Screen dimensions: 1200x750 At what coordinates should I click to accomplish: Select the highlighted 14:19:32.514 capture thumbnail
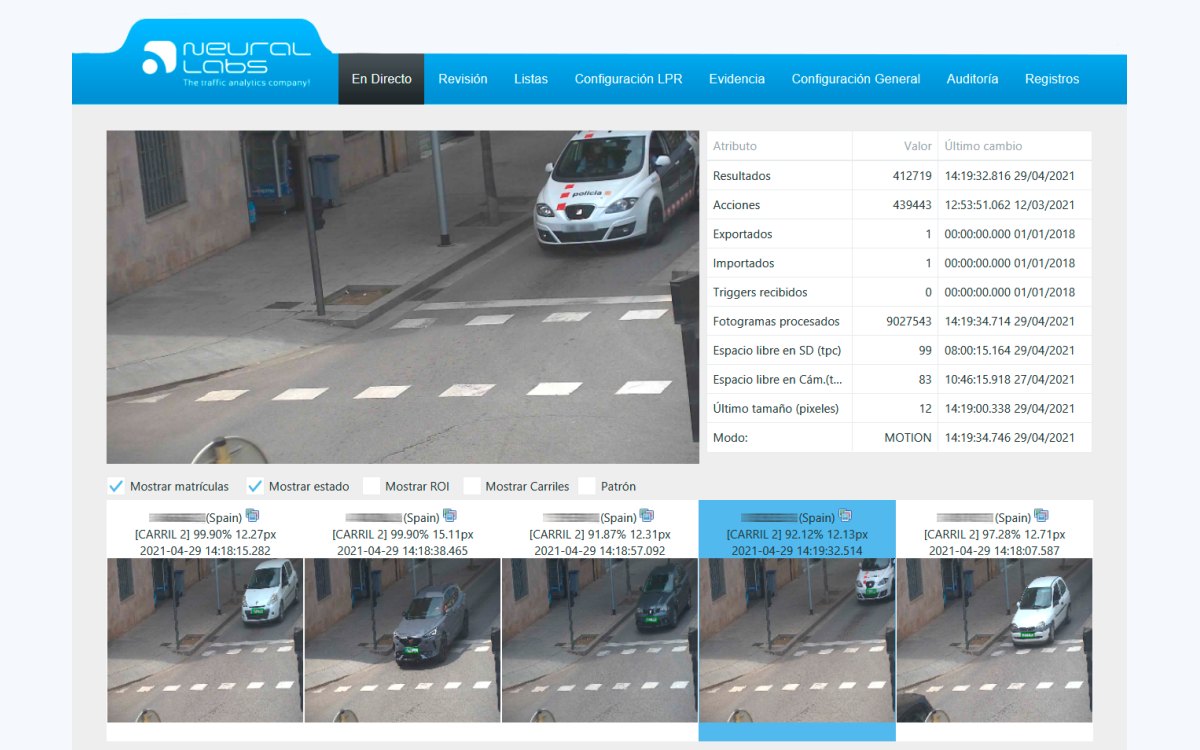point(797,640)
